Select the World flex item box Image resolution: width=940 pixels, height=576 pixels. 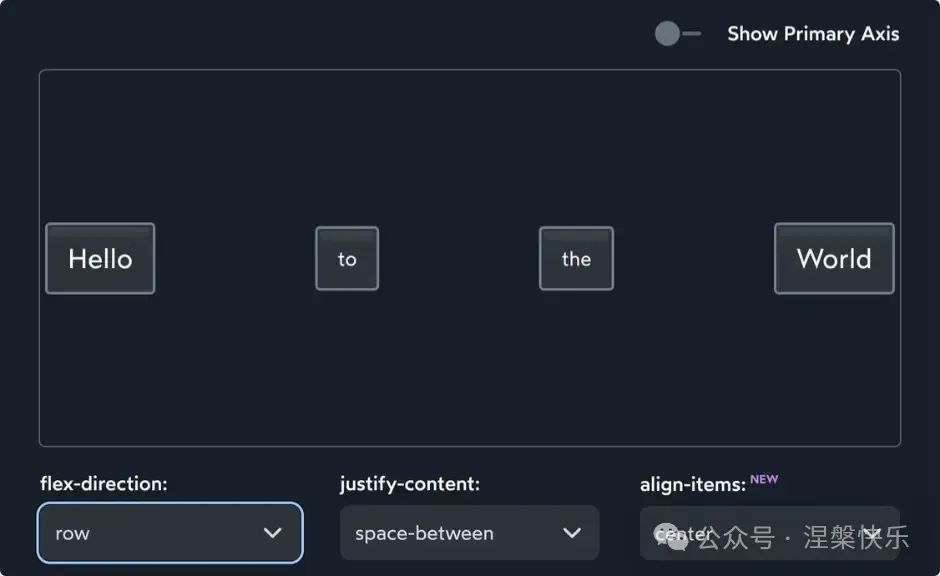(x=834, y=258)
